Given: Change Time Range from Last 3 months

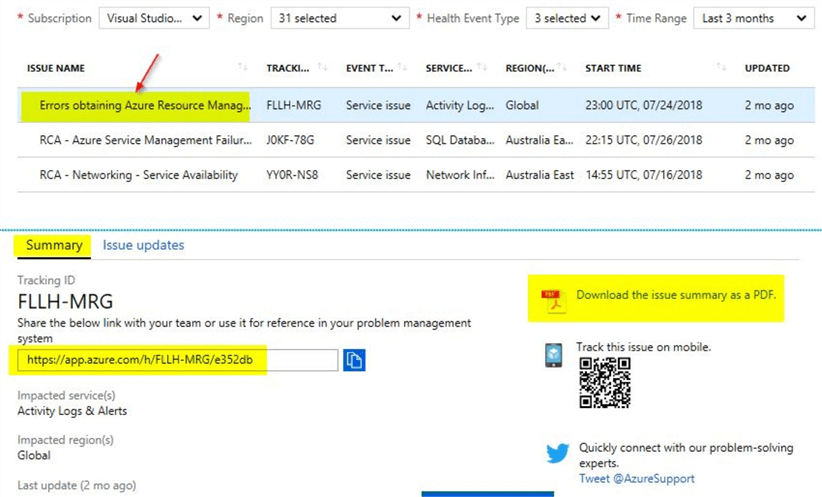Looking at the screenshot, I should point(755,18).
